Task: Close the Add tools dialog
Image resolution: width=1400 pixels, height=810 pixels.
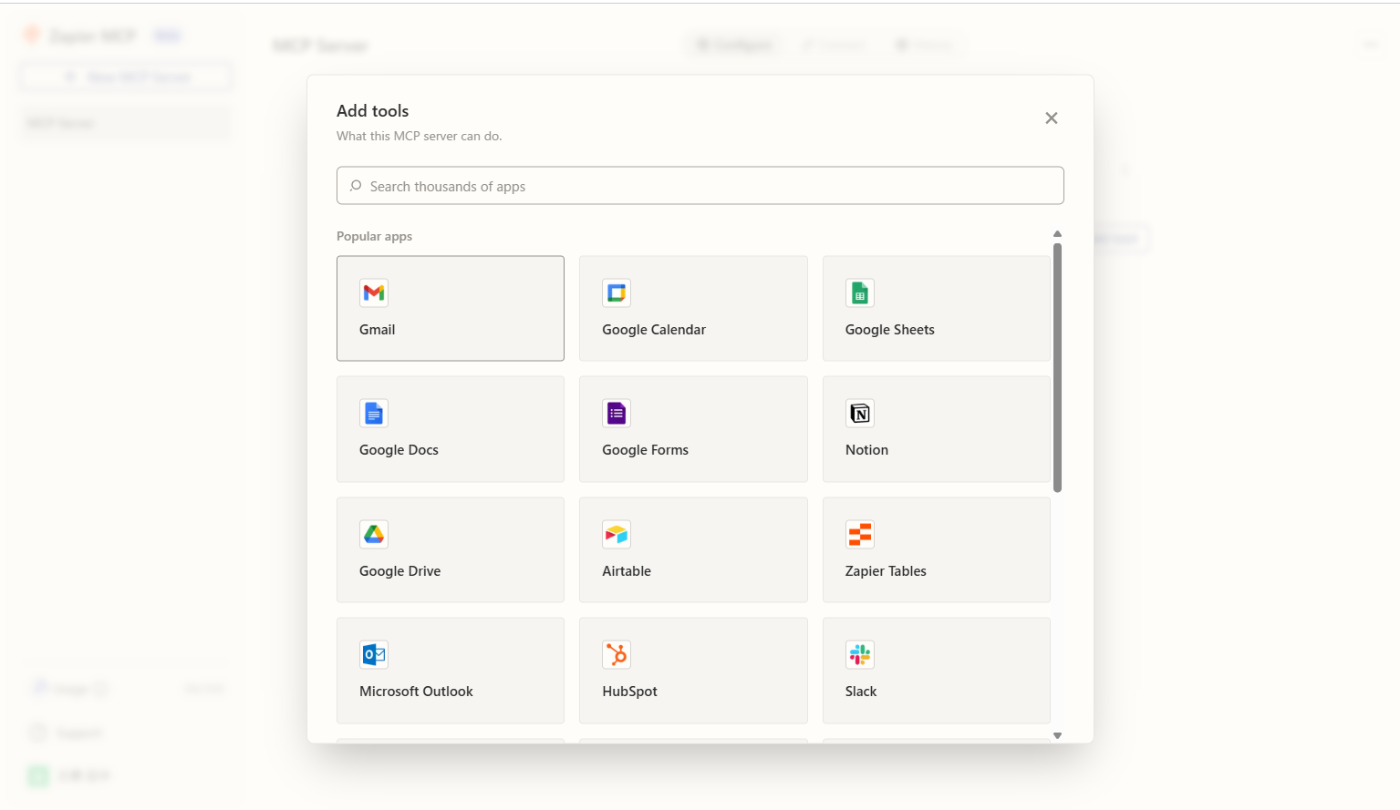Action: click(x=1051, y=118)
